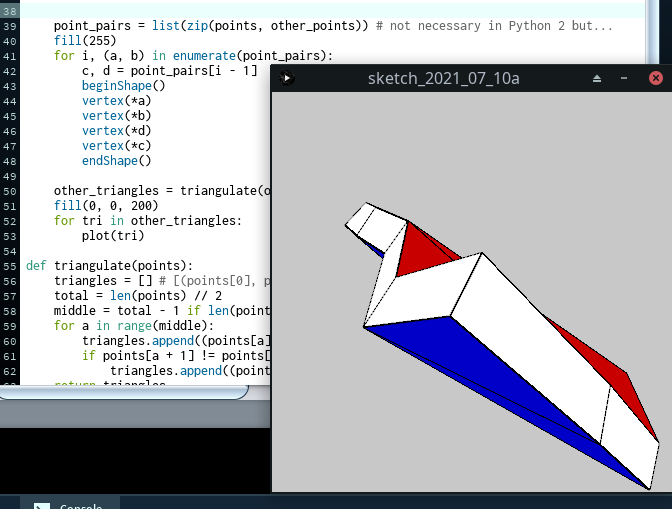Click the 'for tri in other_triangles:' line
The image size is (672, 509).
tap(148, 221)
